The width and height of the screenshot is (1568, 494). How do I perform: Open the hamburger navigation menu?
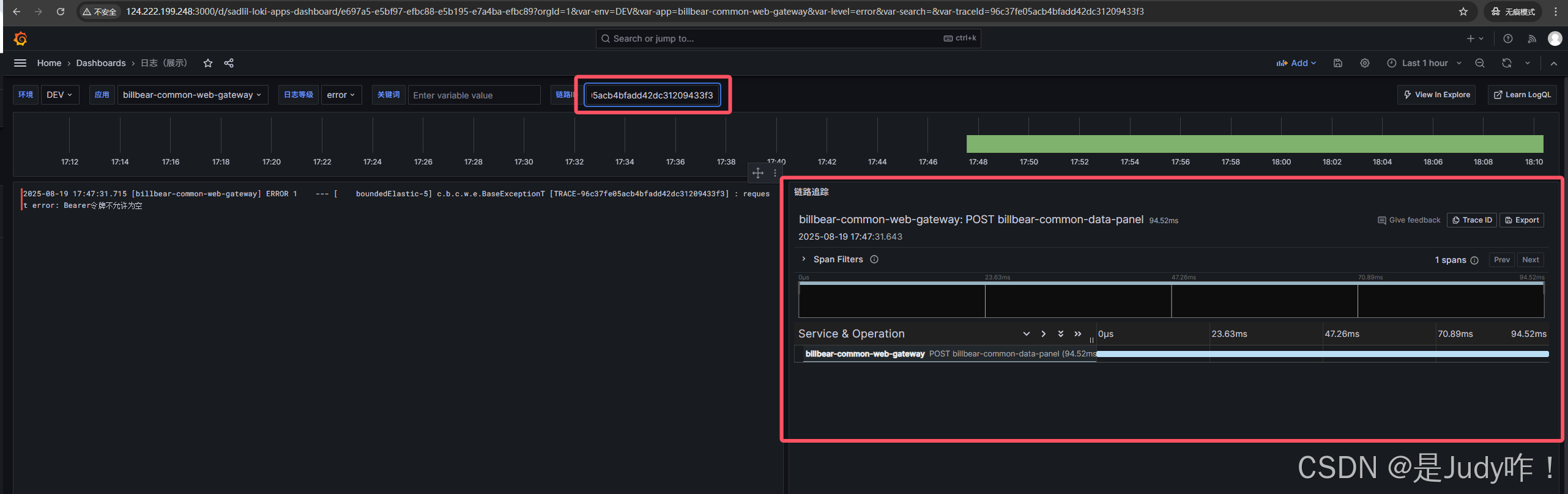(x=20, y=63)
